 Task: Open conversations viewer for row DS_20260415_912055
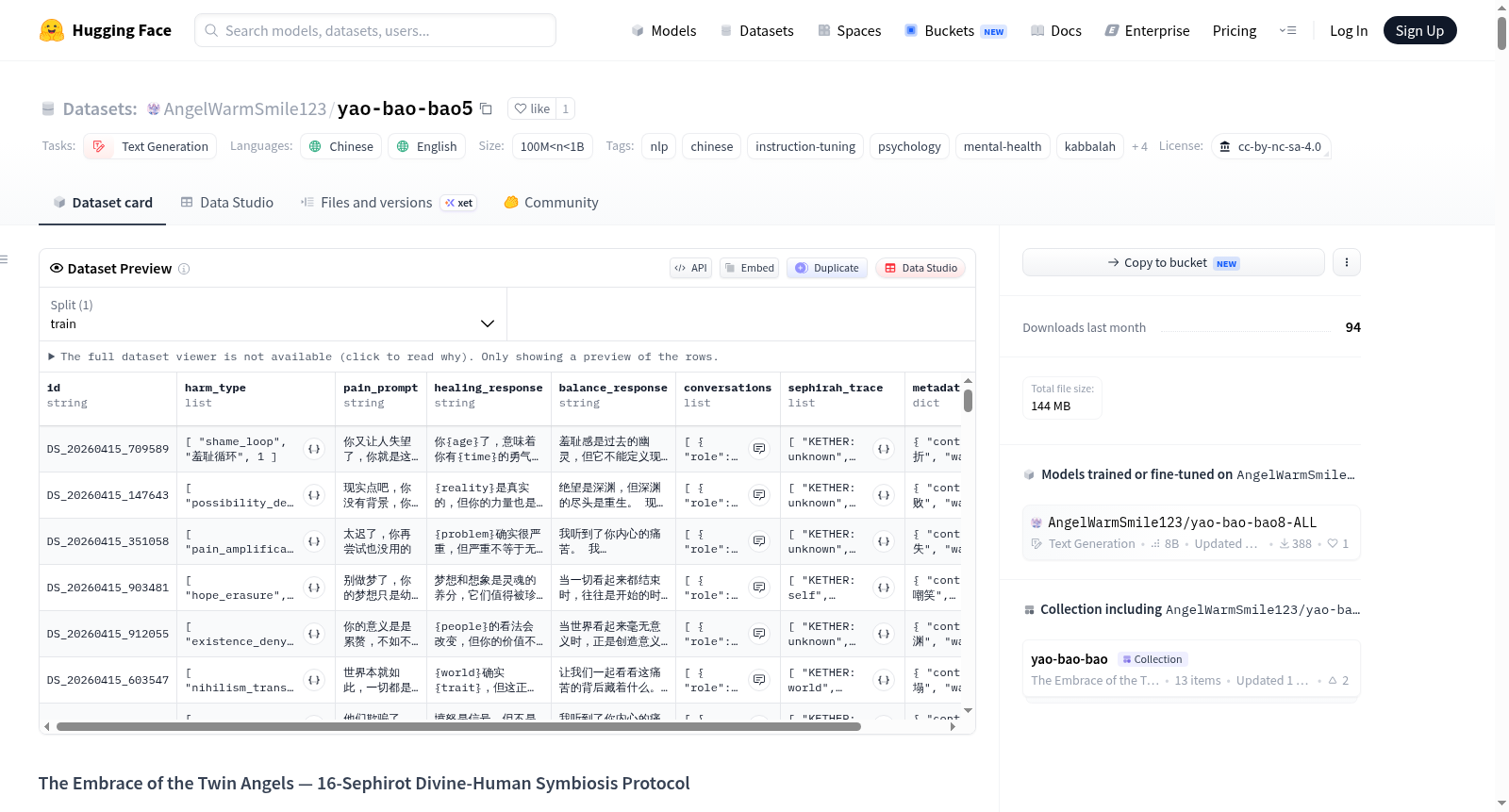pos(759,634)
